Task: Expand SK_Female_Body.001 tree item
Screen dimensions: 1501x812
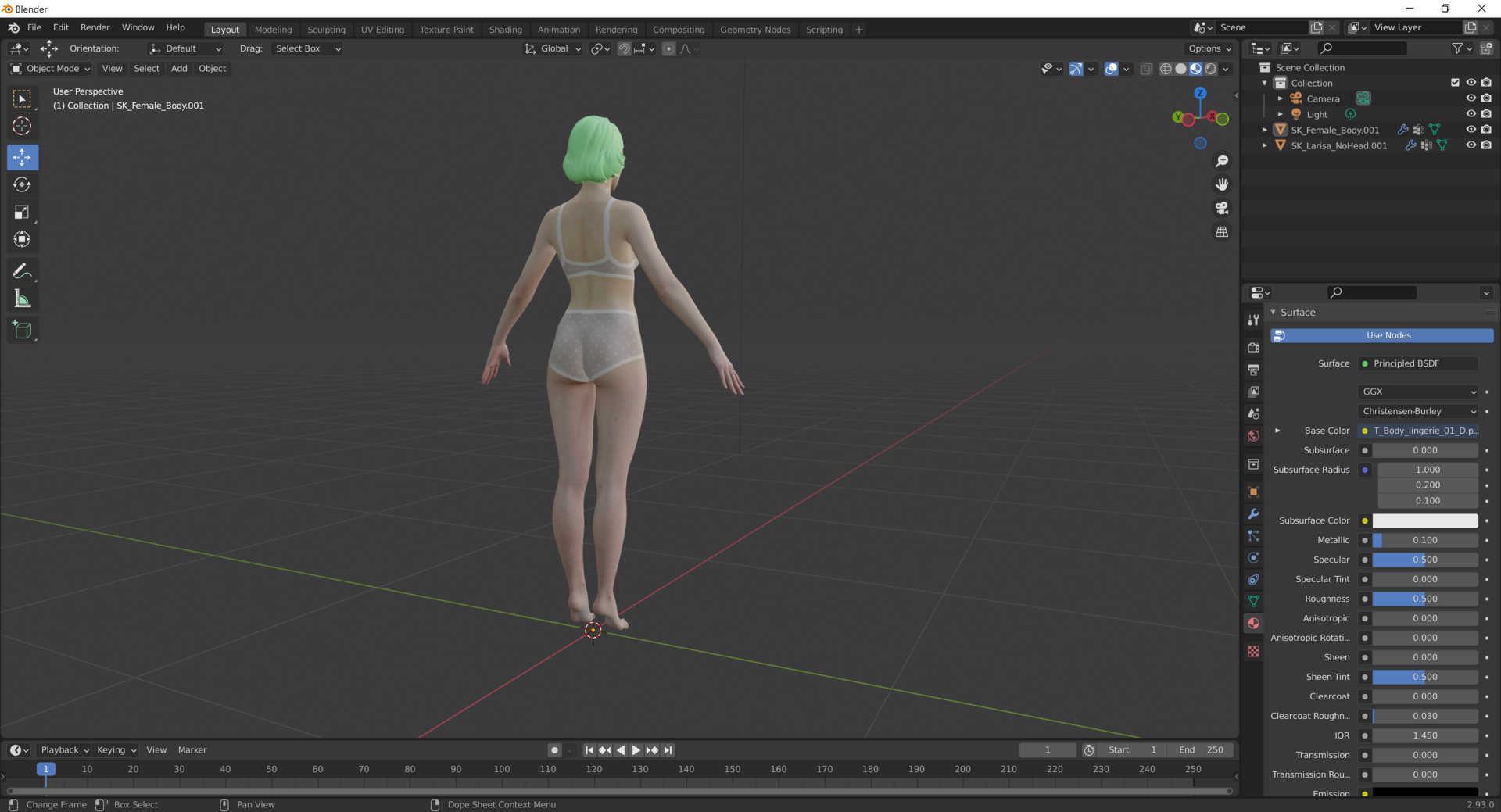Action: pyautogui.click(x=1264, y=130)
